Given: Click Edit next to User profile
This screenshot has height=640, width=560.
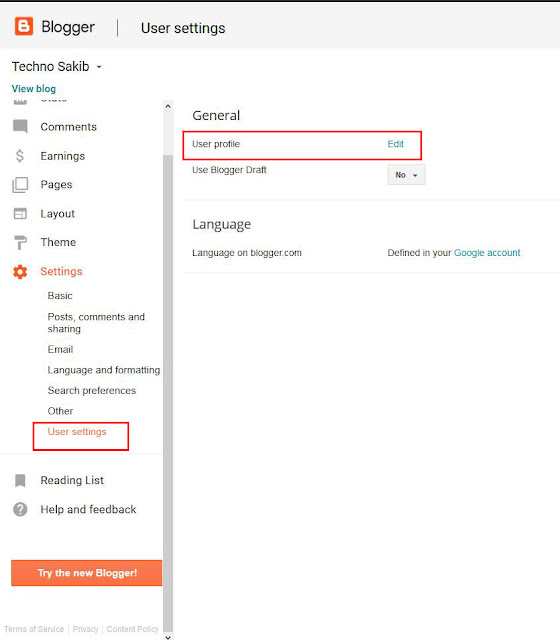Looking at the screenshot, I should click(x=396, y=144).
